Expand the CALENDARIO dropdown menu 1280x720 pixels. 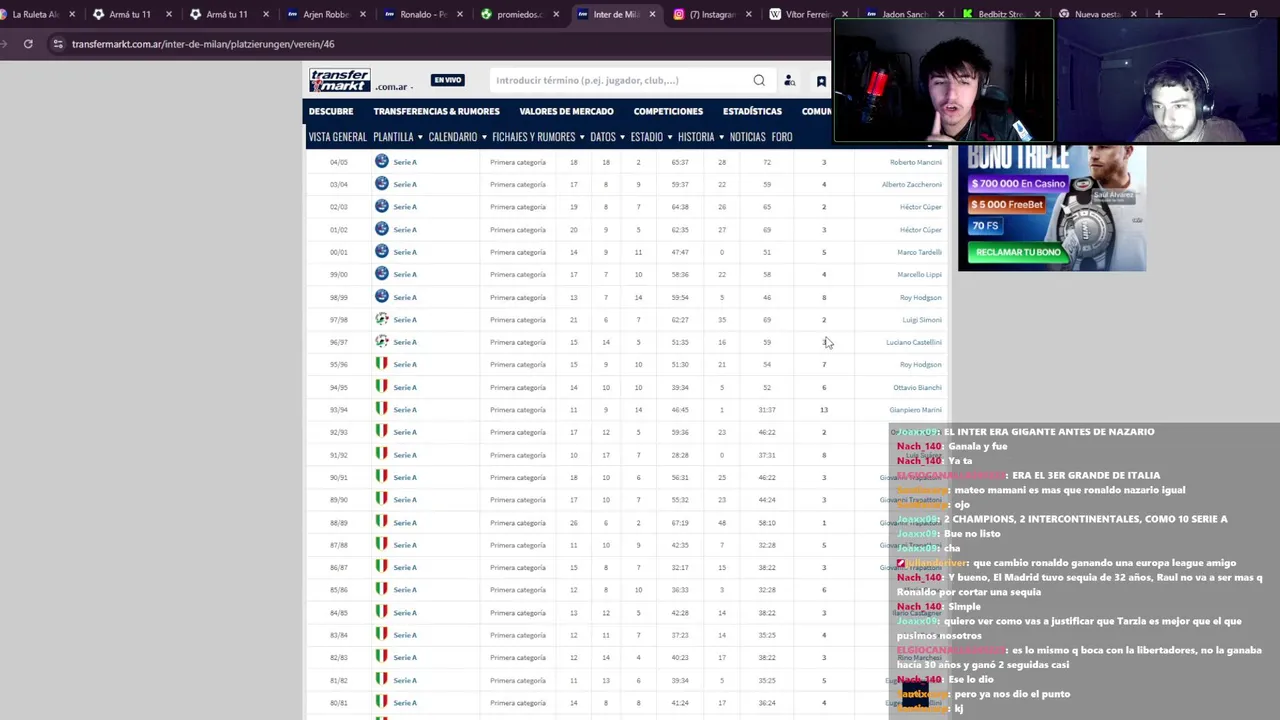[457, 137]
